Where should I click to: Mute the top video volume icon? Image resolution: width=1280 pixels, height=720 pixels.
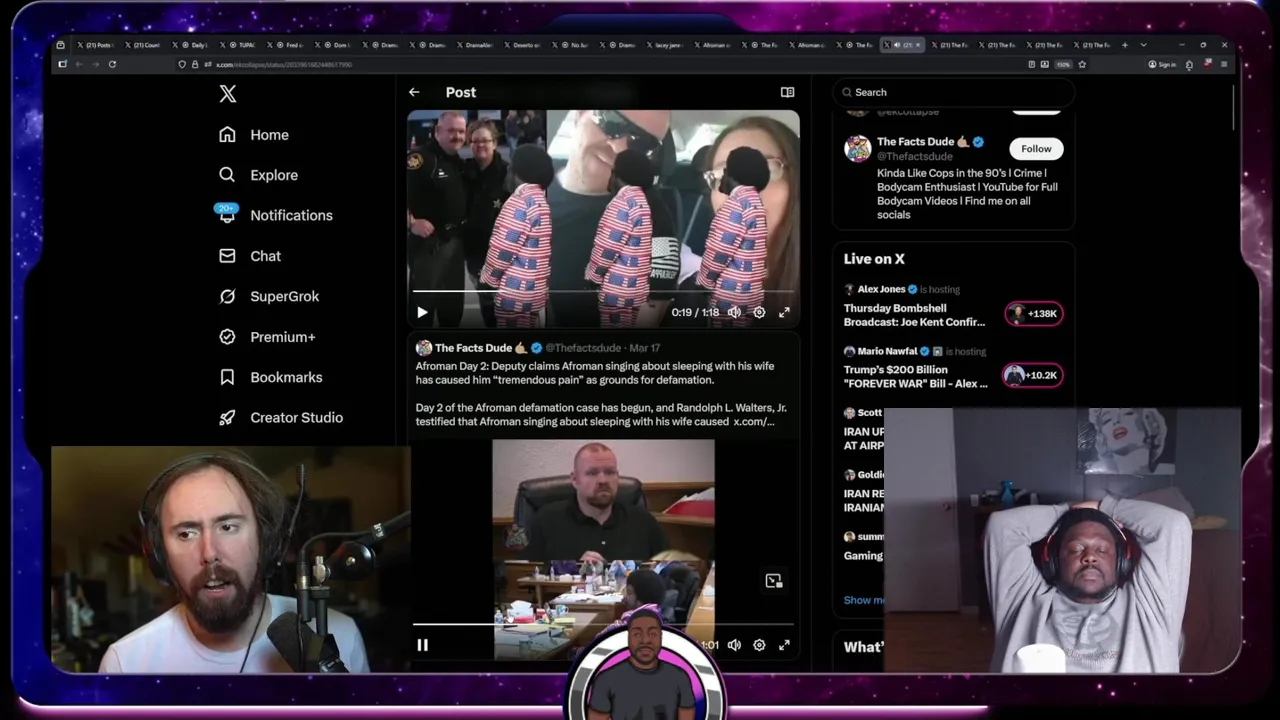(734, 313)
